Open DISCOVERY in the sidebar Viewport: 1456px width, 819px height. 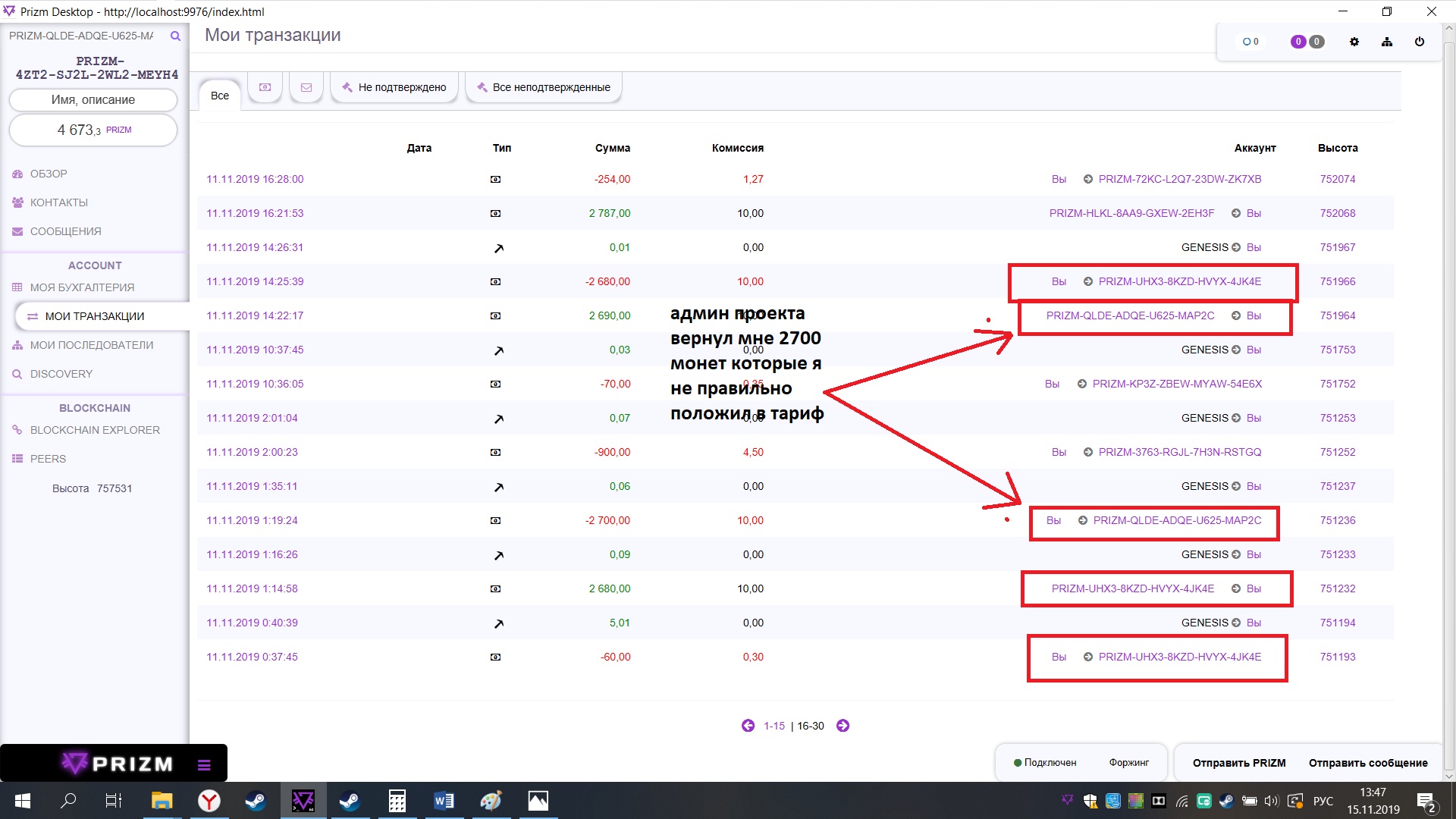tap(61, 374)
